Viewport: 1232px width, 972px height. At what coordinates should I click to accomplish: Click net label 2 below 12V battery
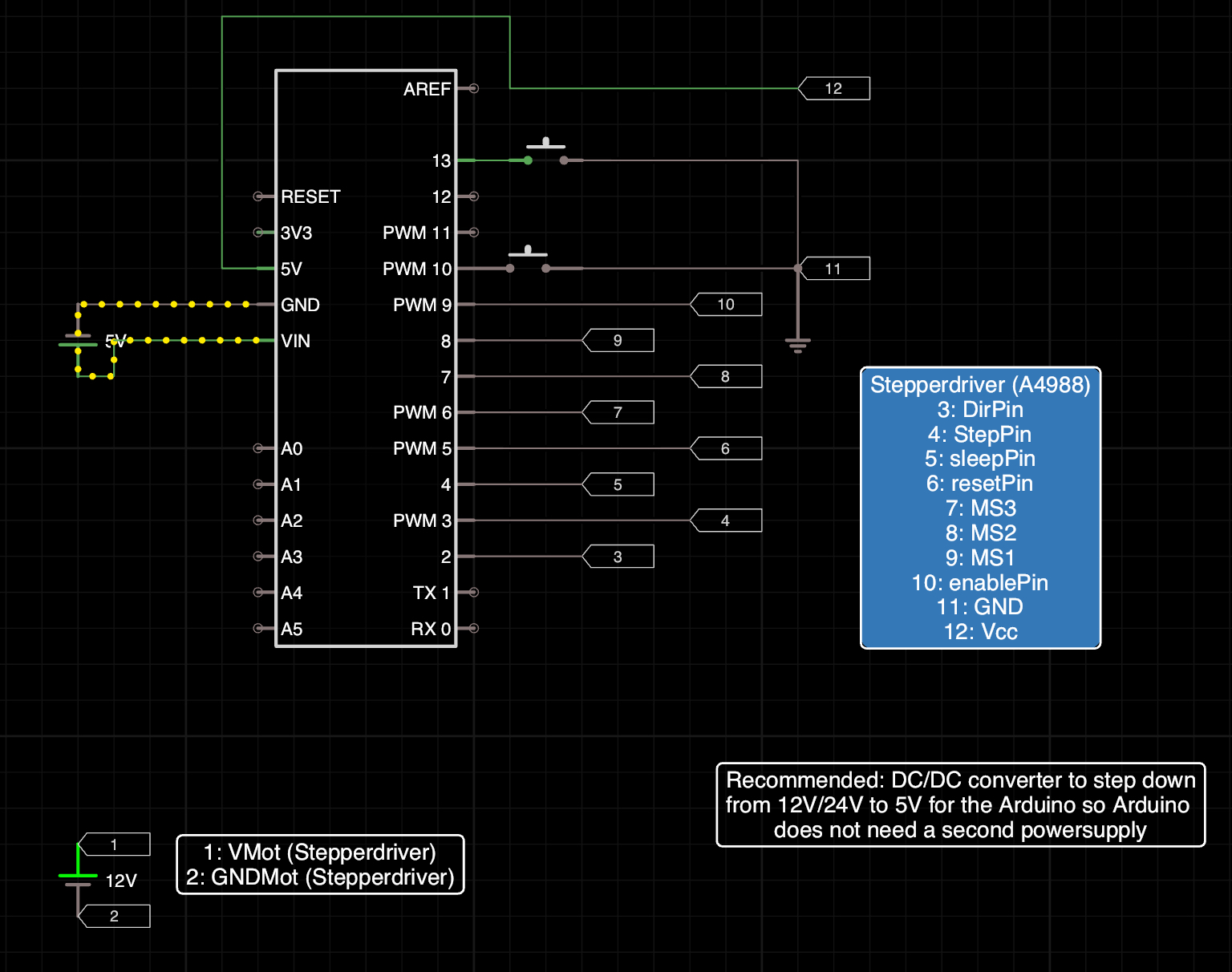(114, 916)
